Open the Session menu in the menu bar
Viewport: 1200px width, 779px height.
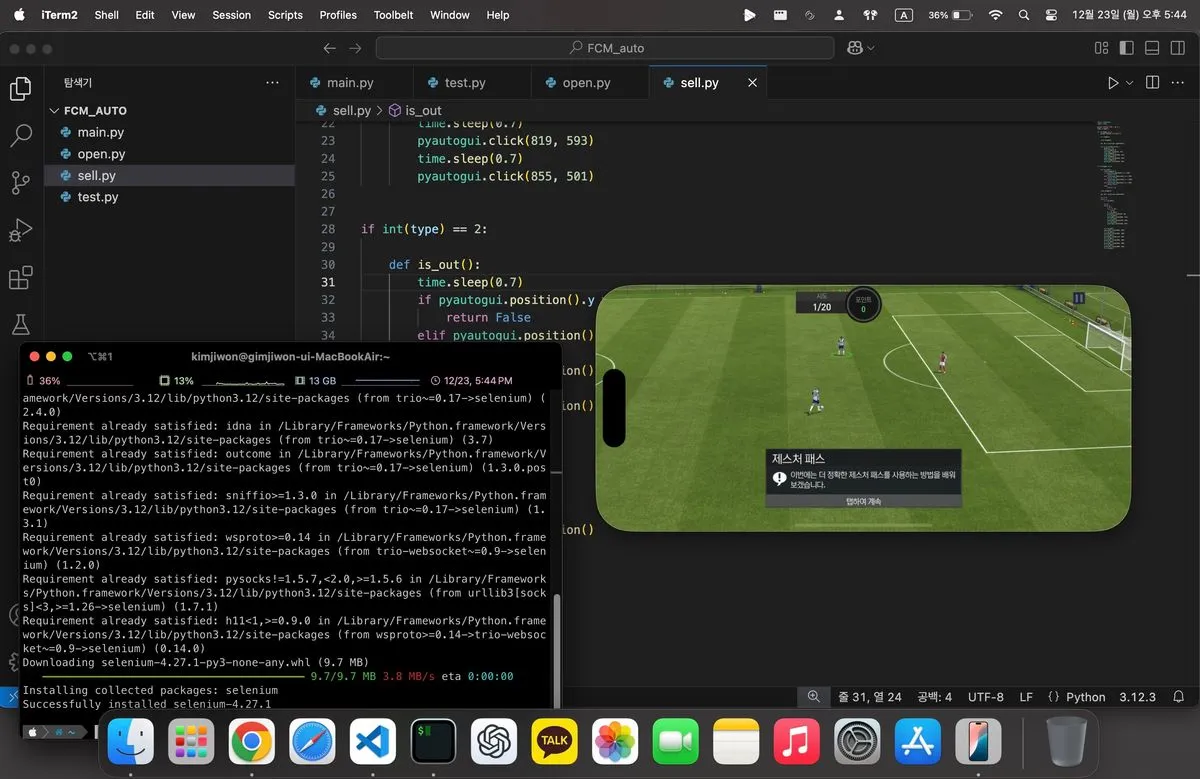[x=231, y=15]
